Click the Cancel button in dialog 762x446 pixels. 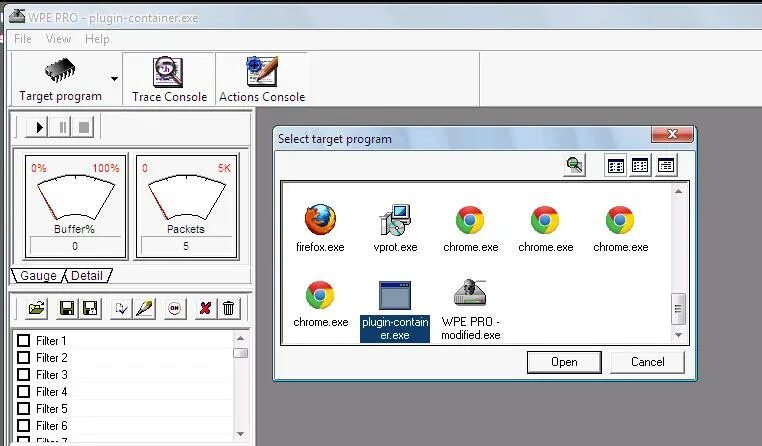click(x=647, y=362)
